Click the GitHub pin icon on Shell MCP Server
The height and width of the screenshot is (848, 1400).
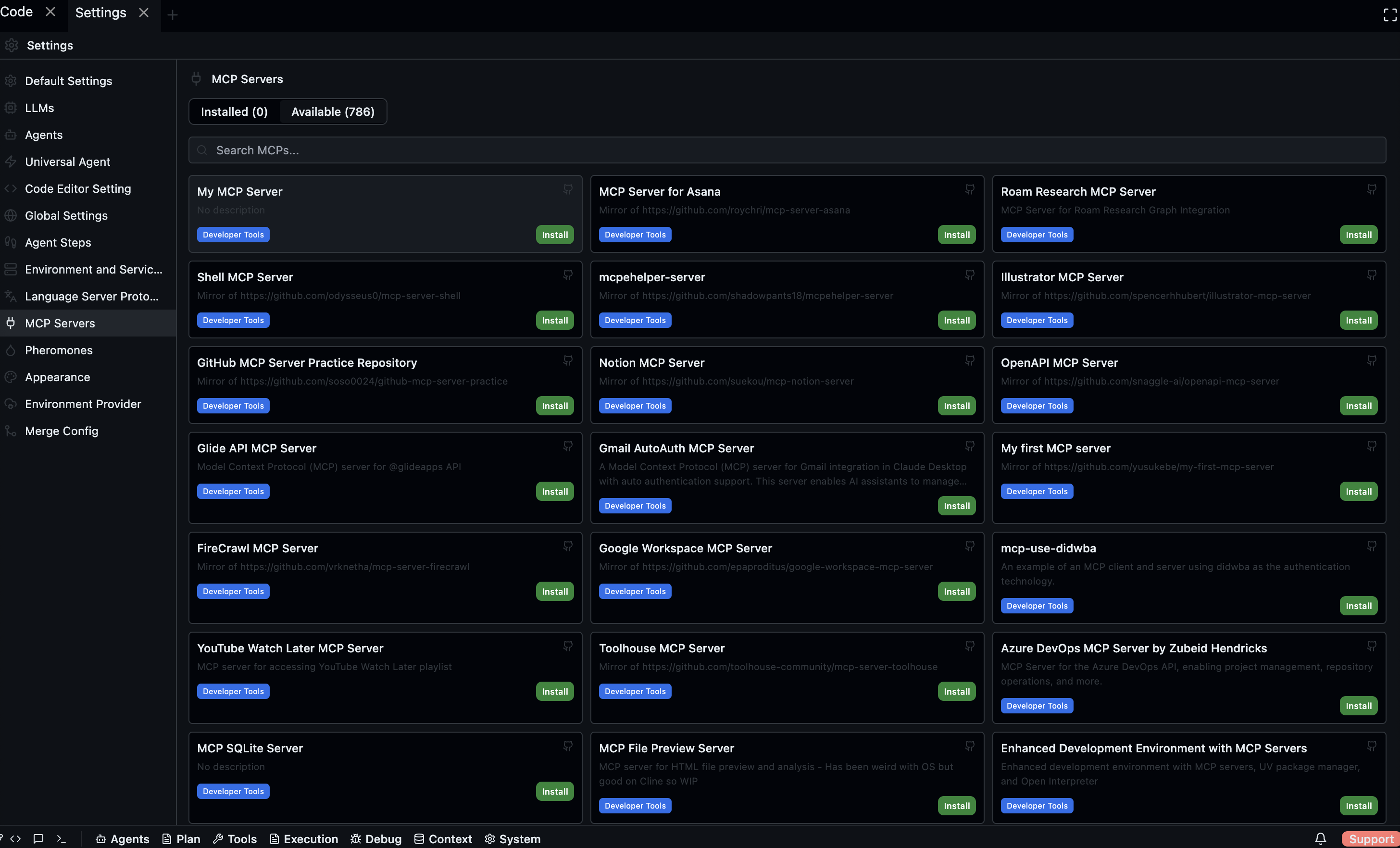(568, 275)
